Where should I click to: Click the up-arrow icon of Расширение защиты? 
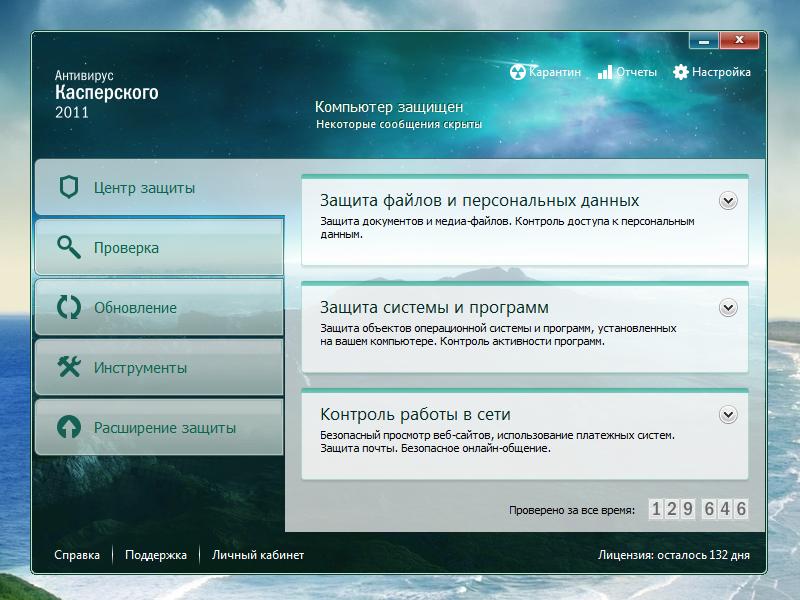point(69,427)
